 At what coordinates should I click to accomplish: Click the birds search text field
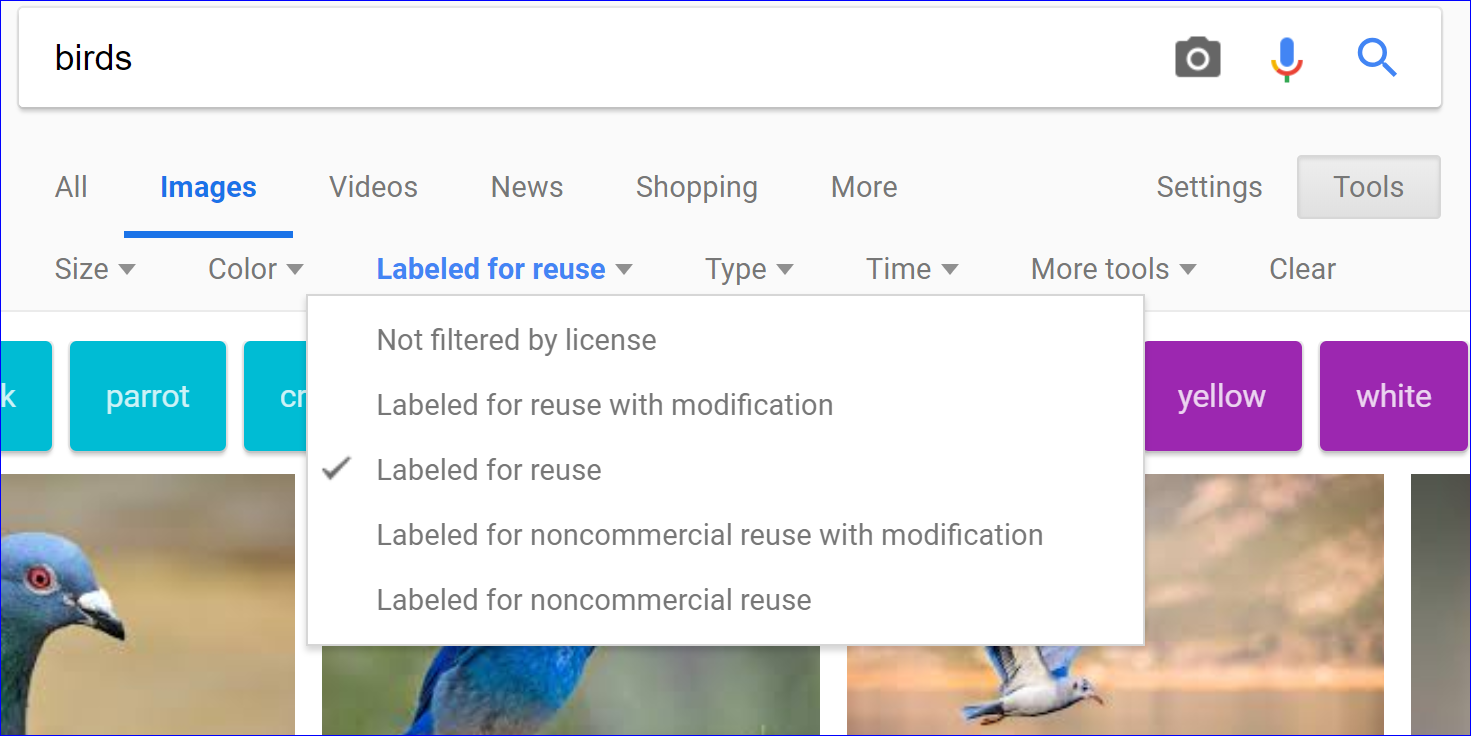tap(600, 58)
